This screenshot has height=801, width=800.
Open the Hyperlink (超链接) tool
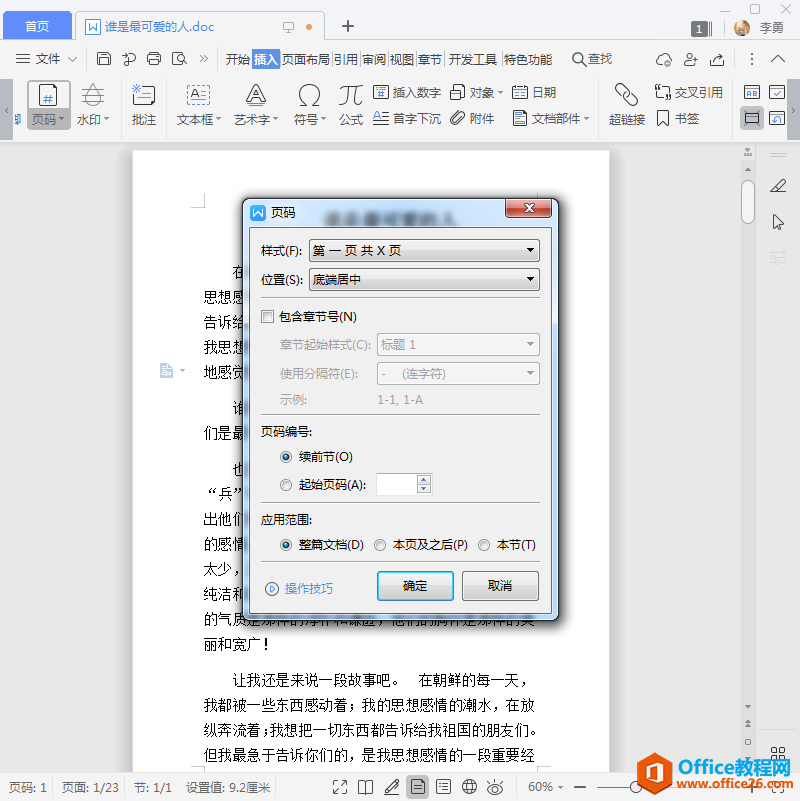coord(626,105)
